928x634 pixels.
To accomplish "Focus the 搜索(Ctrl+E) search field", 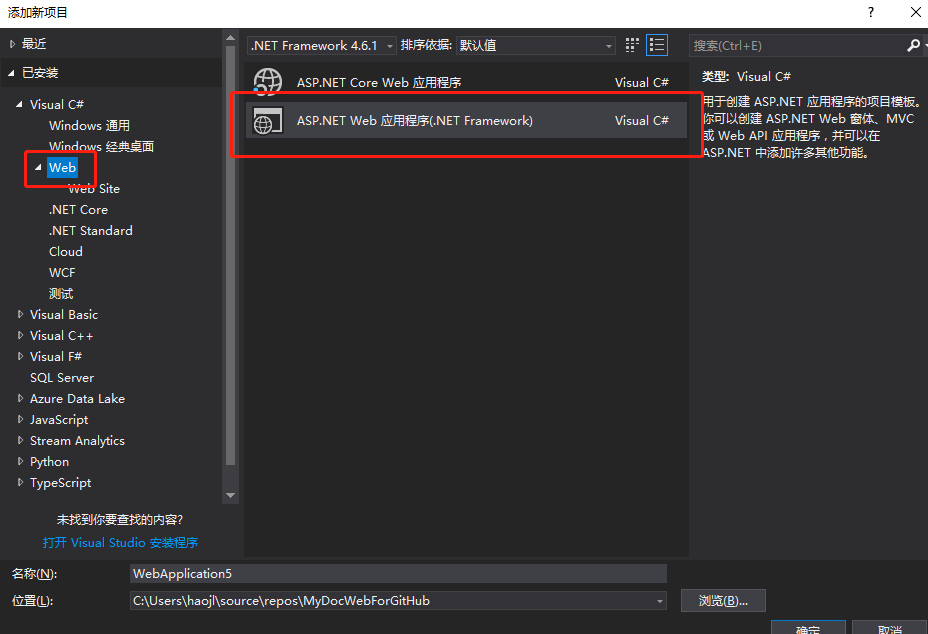I will pyautogui.click(x=797, y=46).
